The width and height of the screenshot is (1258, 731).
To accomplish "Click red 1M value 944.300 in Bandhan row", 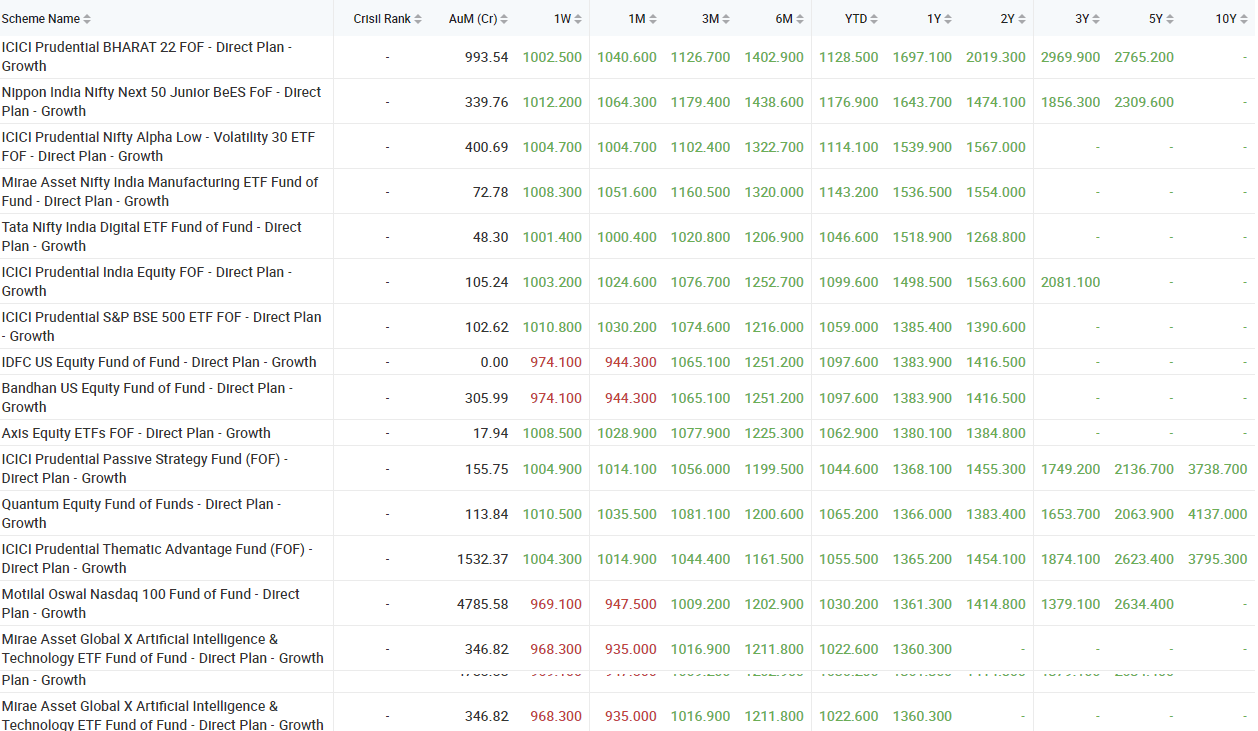I will (x=631, y=398).
